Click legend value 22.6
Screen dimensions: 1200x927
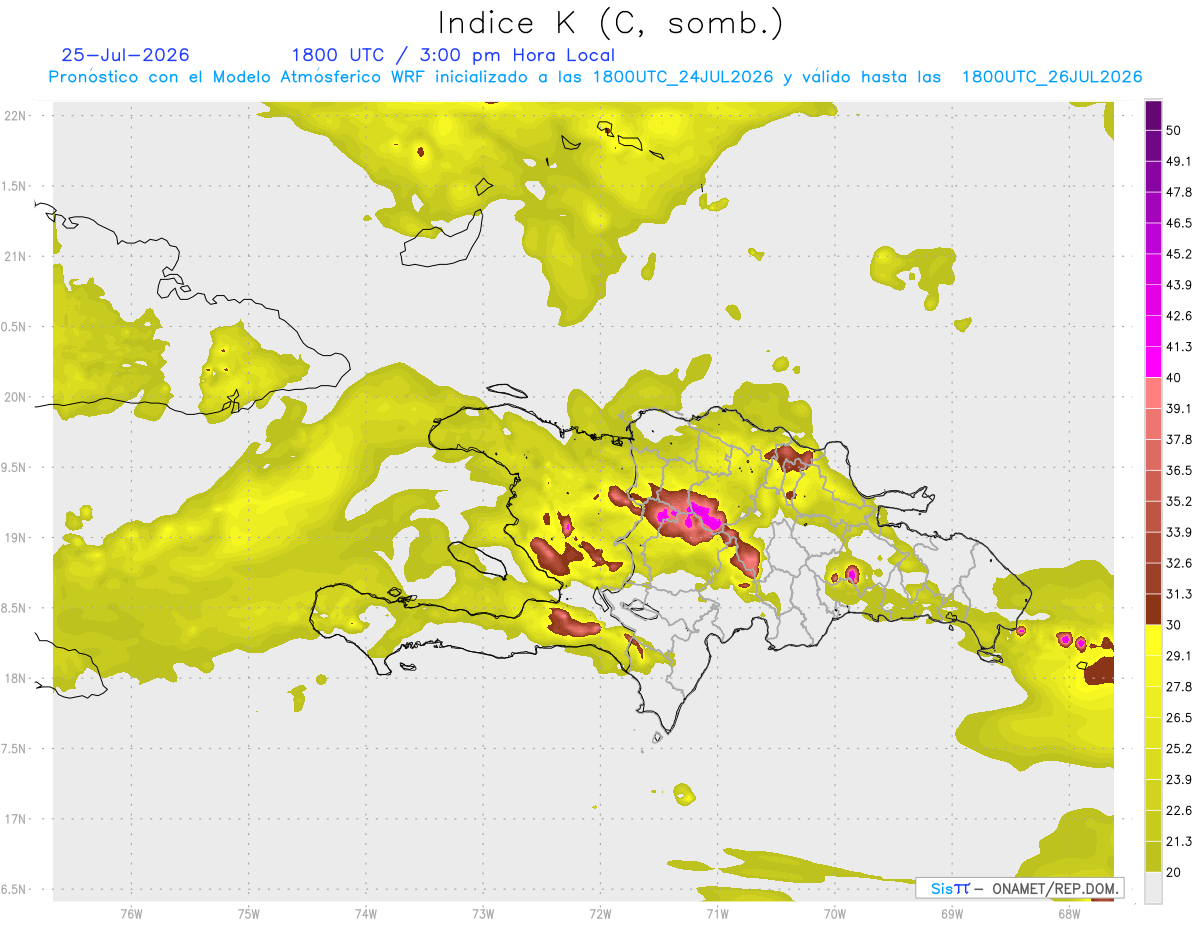click(1179, 810)
